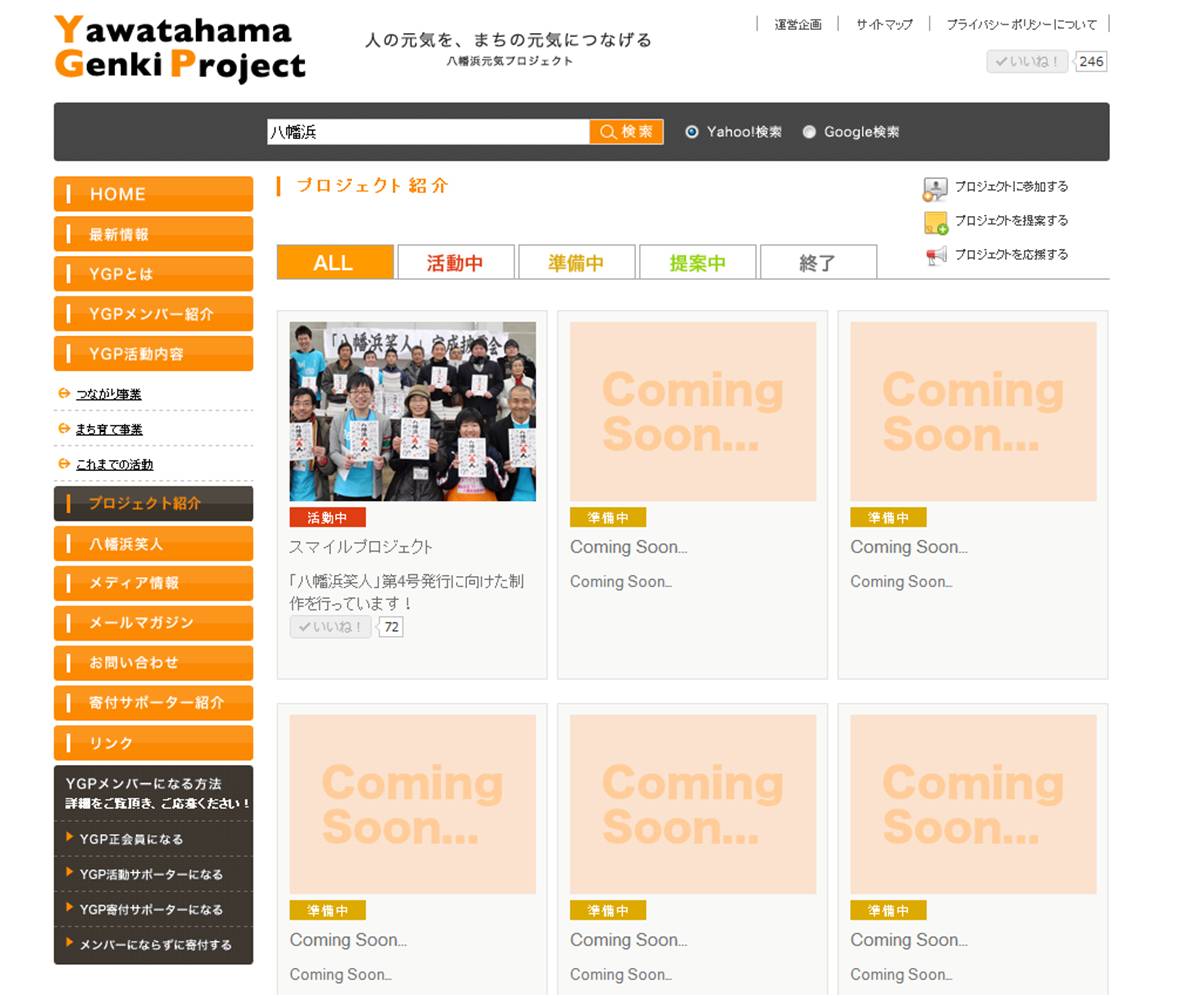
Task: Click the arrow icon beside これまでの活動
Action: (64, 464)
